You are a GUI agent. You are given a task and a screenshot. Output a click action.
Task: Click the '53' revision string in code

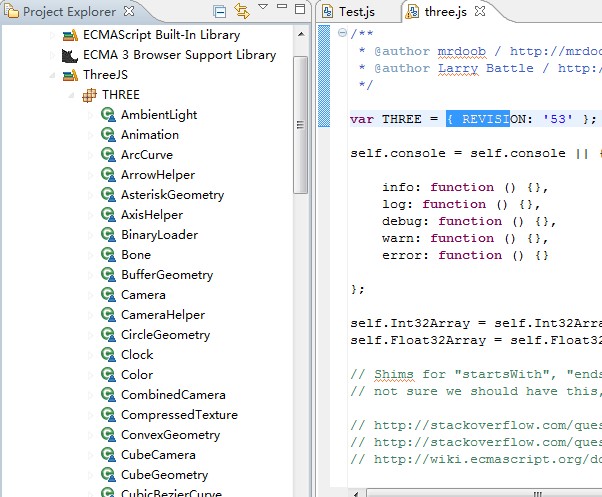(558, 119)
